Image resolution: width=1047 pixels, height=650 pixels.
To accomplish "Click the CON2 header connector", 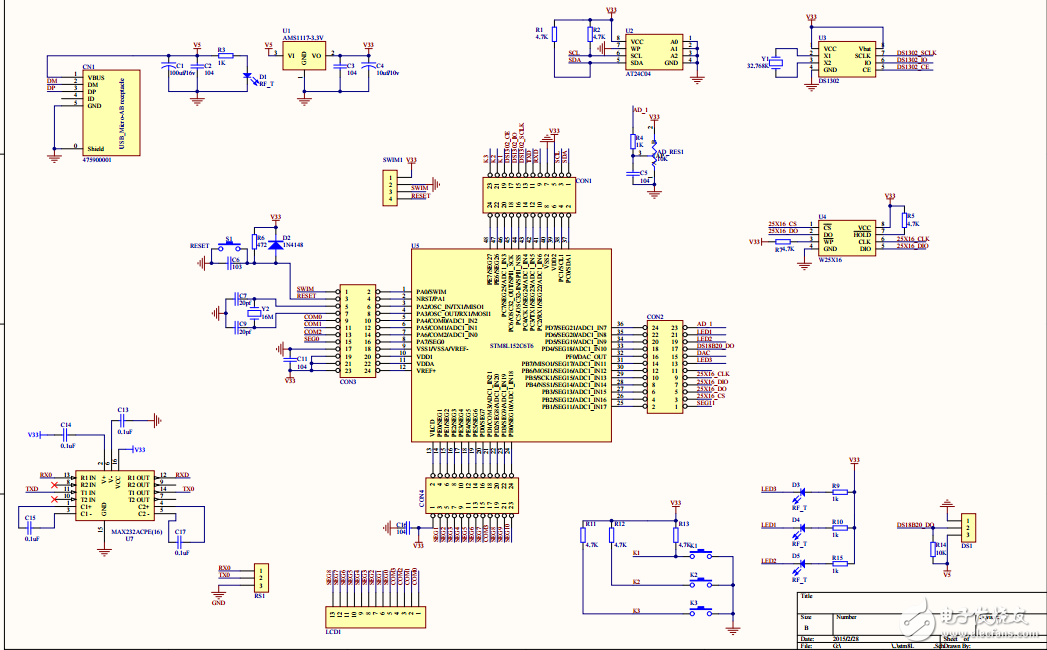I will 662,367.
